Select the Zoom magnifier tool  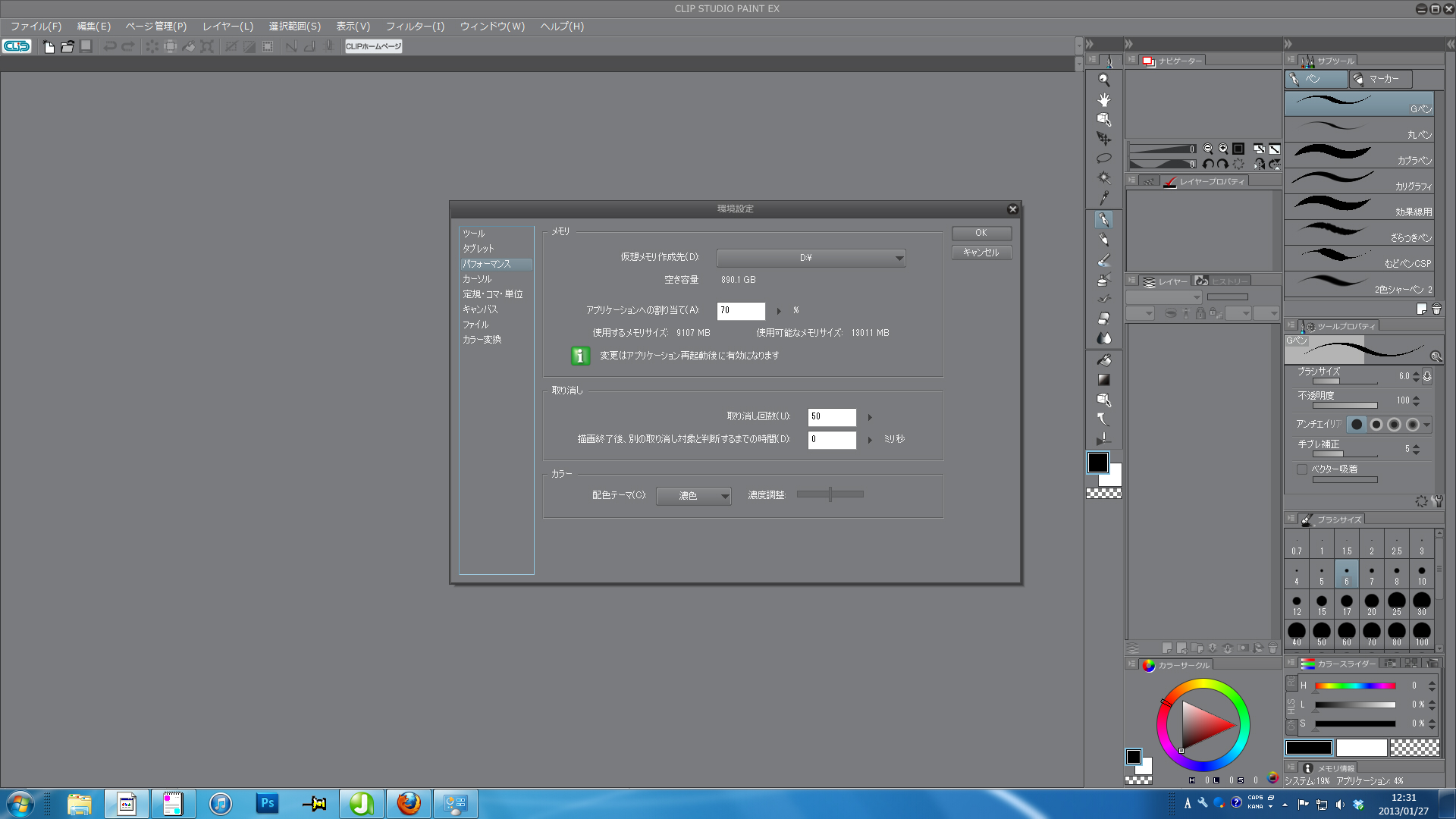tap(1104, 80)
